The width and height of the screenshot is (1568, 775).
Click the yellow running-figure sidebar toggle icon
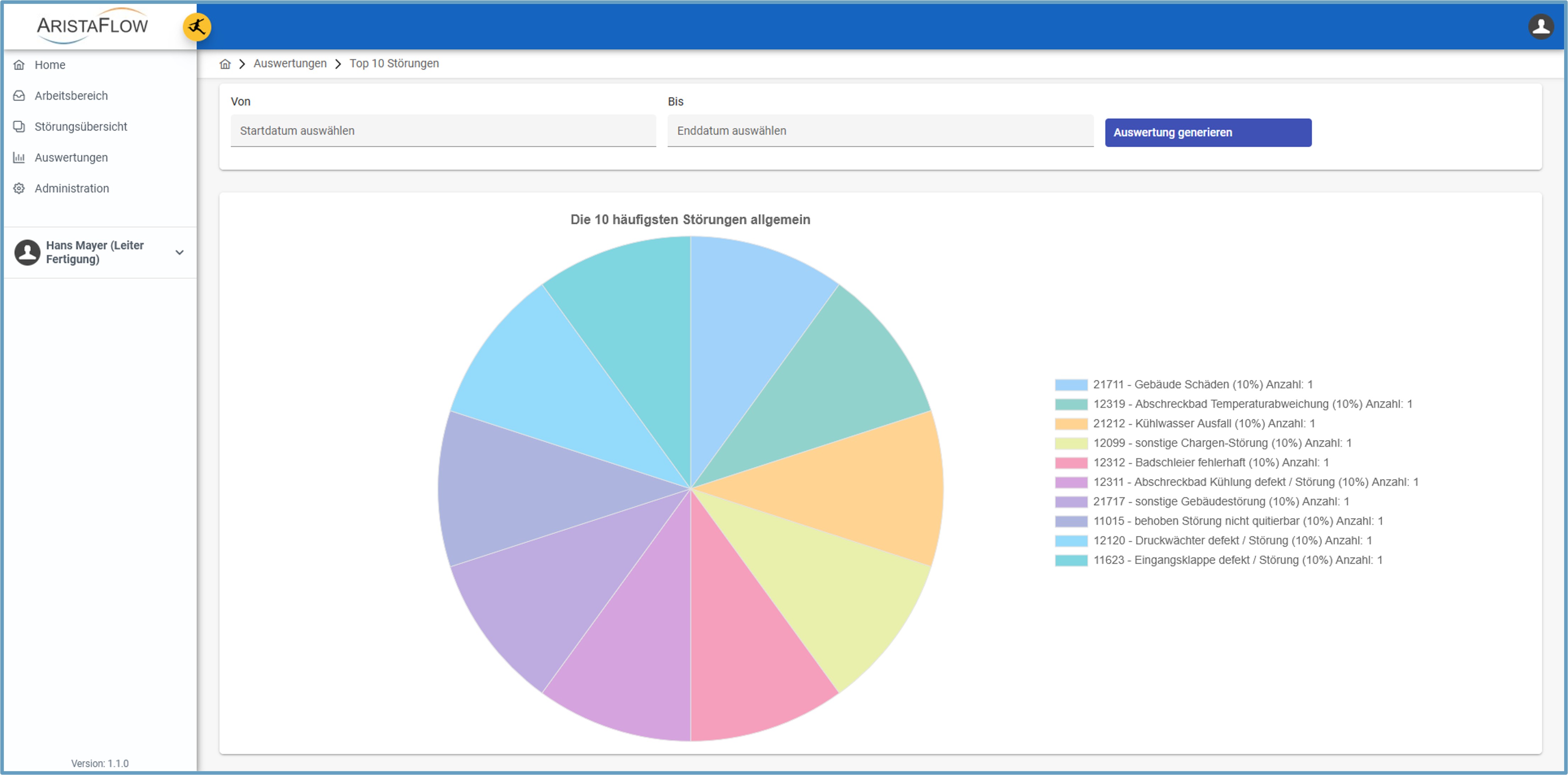tap(196, 27)
